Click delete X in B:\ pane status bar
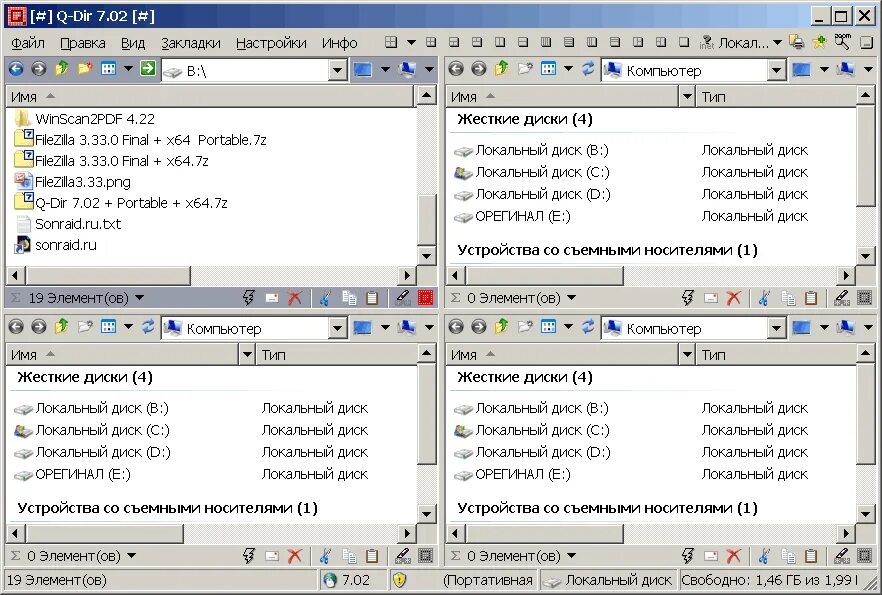Image resolution: width=882 pixels, height=595 pixels. (x=295, y=298)
